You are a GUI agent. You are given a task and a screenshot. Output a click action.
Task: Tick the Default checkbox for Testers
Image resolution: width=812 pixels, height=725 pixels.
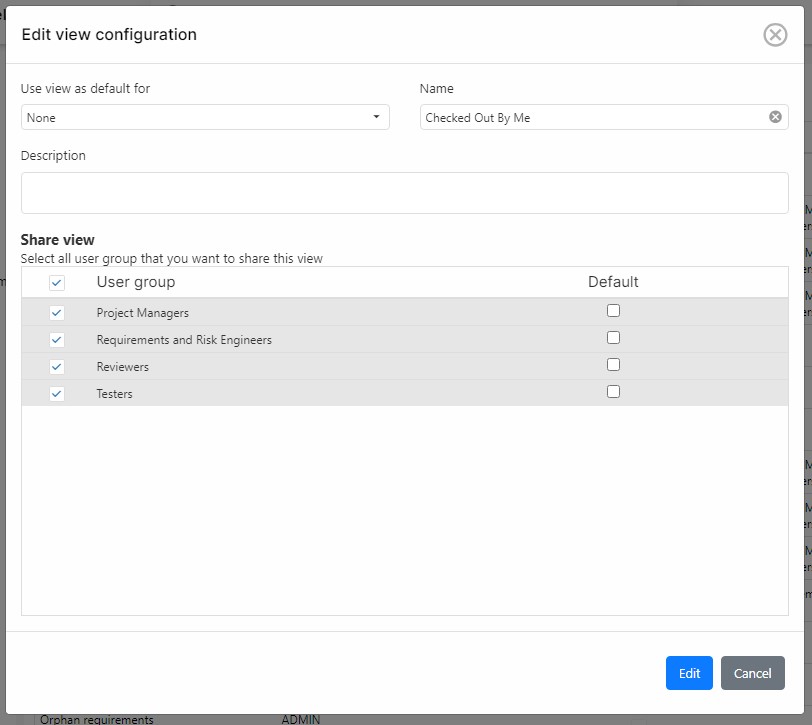[613, 392]
